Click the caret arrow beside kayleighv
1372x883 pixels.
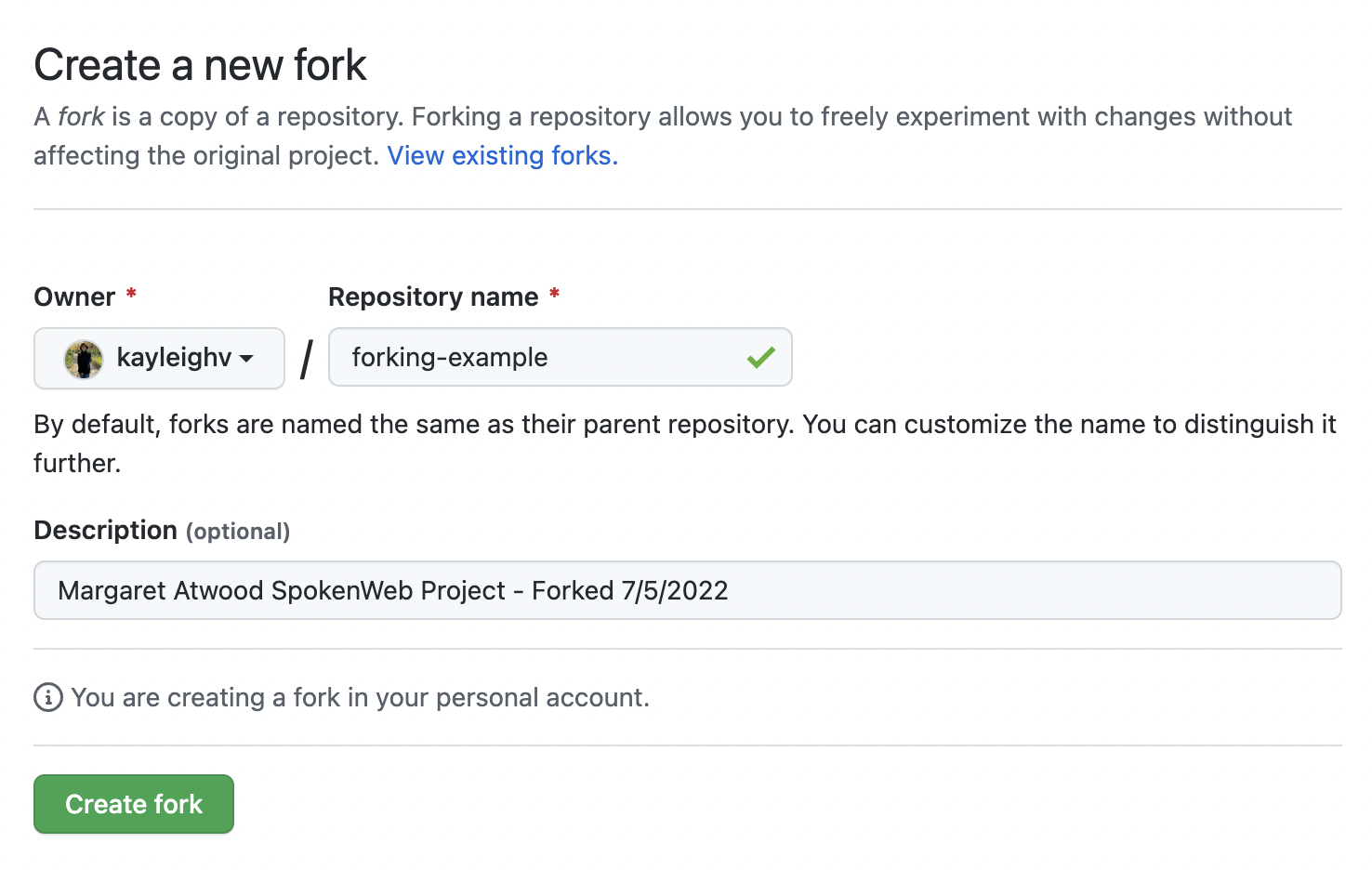click(x=246, y=359)
